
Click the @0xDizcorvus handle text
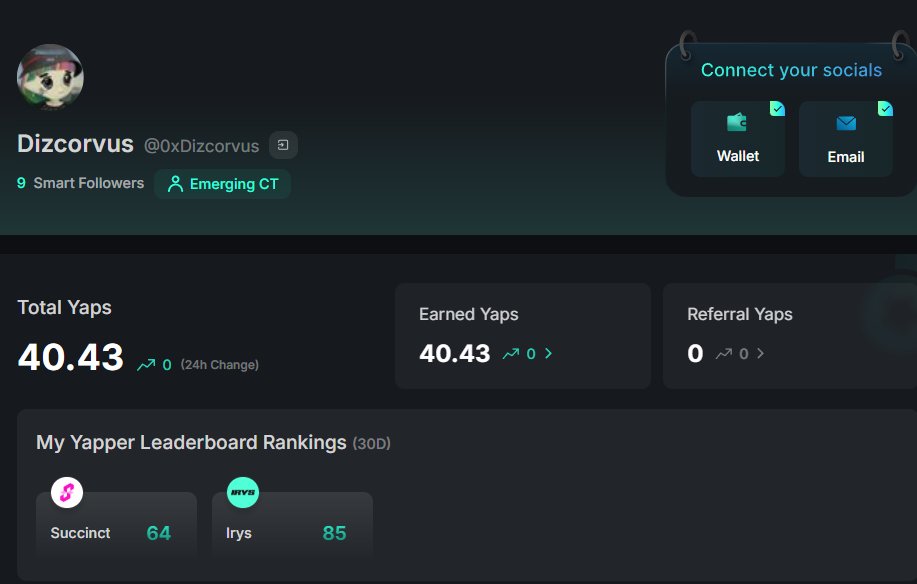pyautogui.click(x=202, y=146)
